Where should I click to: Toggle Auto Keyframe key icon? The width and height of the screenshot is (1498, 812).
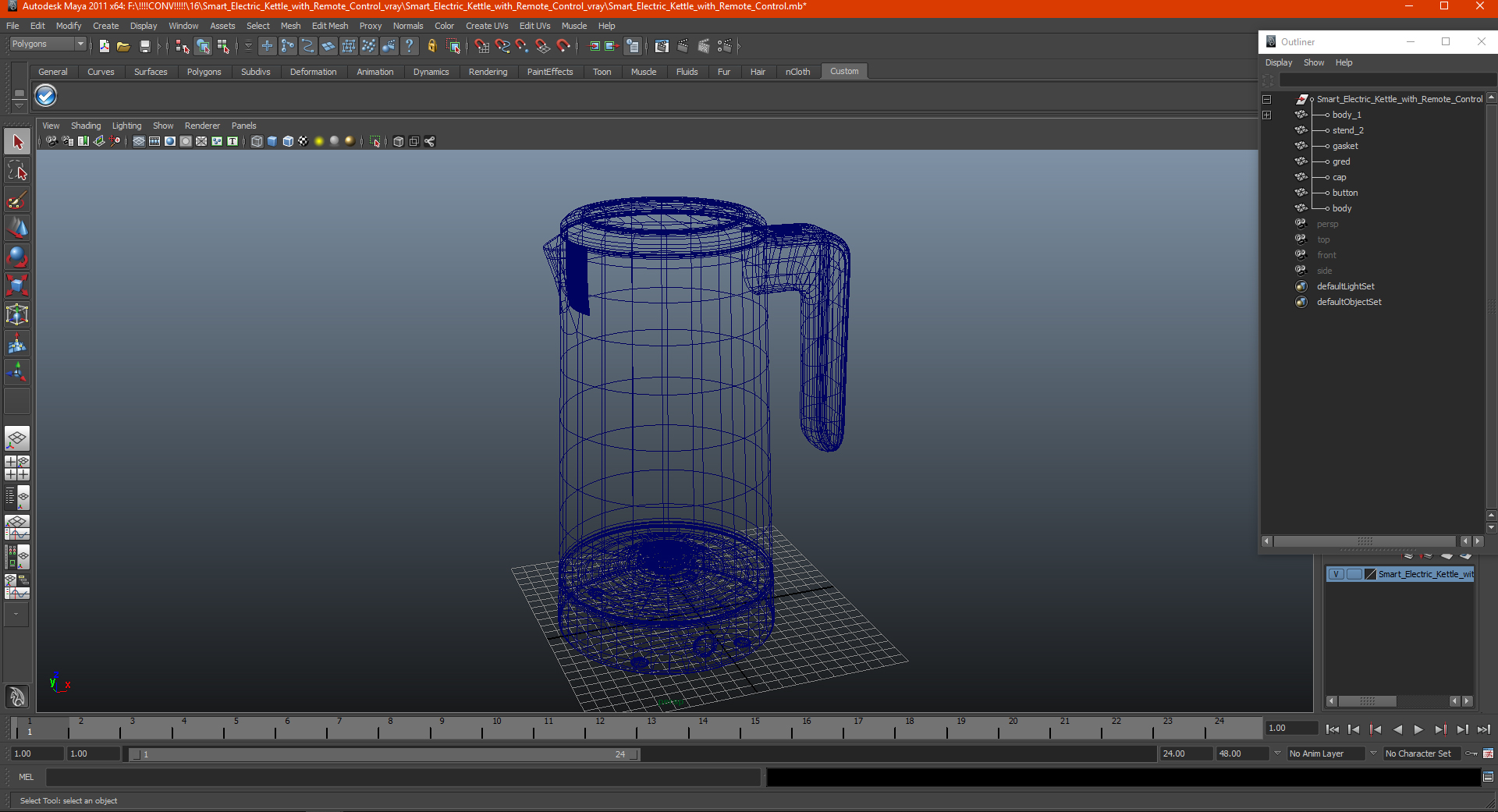click(1472, 753)
